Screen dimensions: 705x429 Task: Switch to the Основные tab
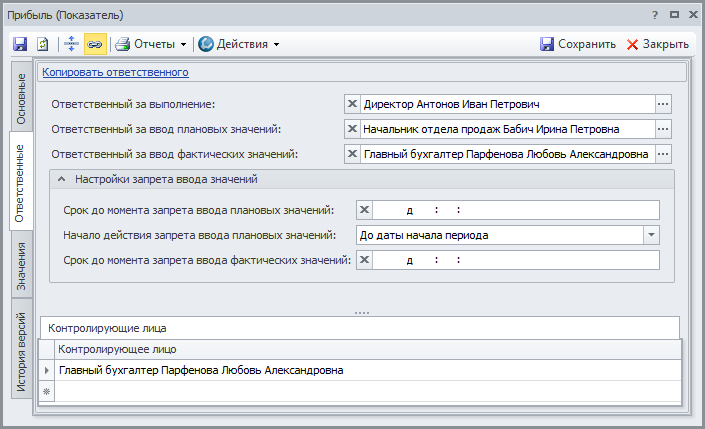pos(21,99)
